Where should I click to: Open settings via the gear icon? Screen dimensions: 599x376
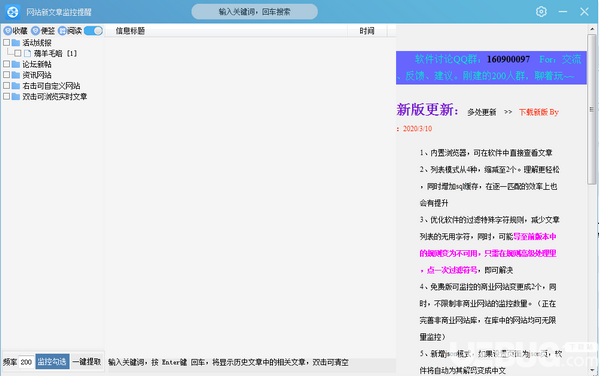[x=541, y=12]
